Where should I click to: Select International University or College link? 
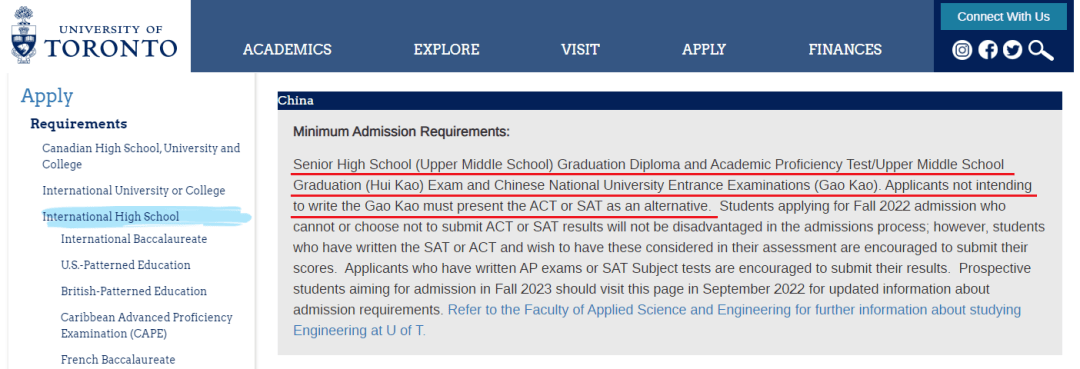[134, 191]
